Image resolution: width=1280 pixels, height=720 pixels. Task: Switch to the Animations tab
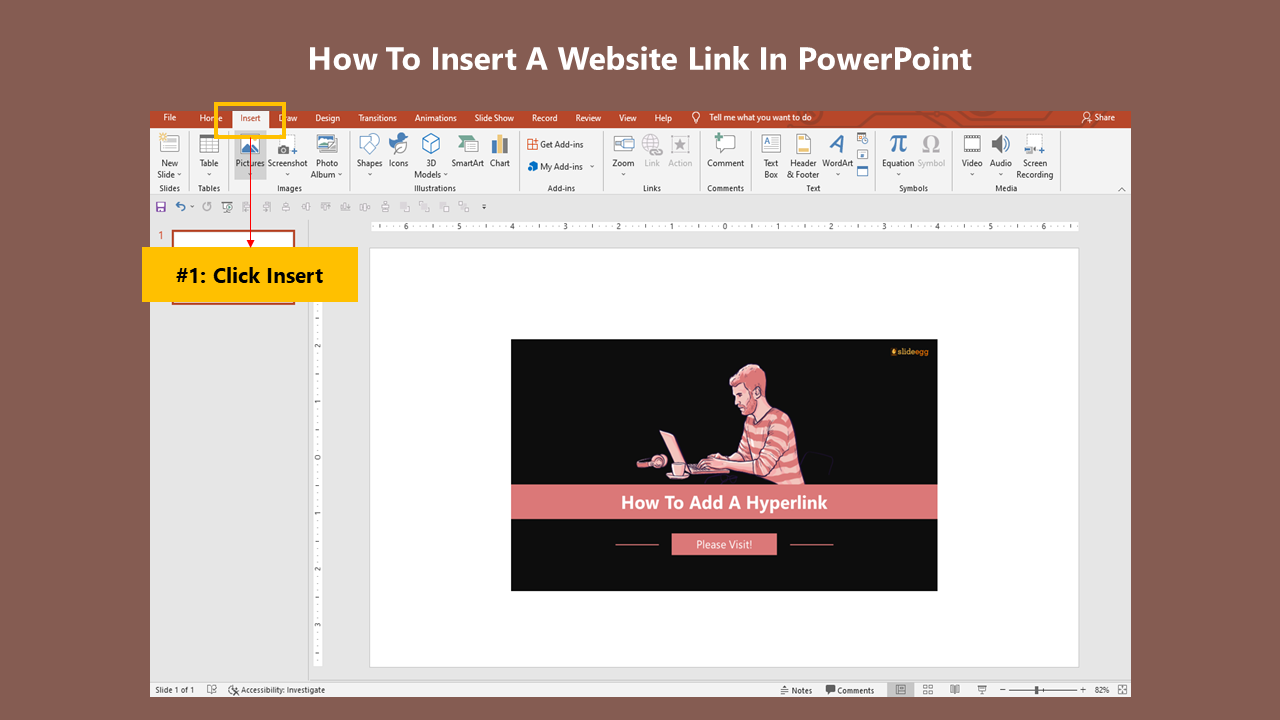436,118
